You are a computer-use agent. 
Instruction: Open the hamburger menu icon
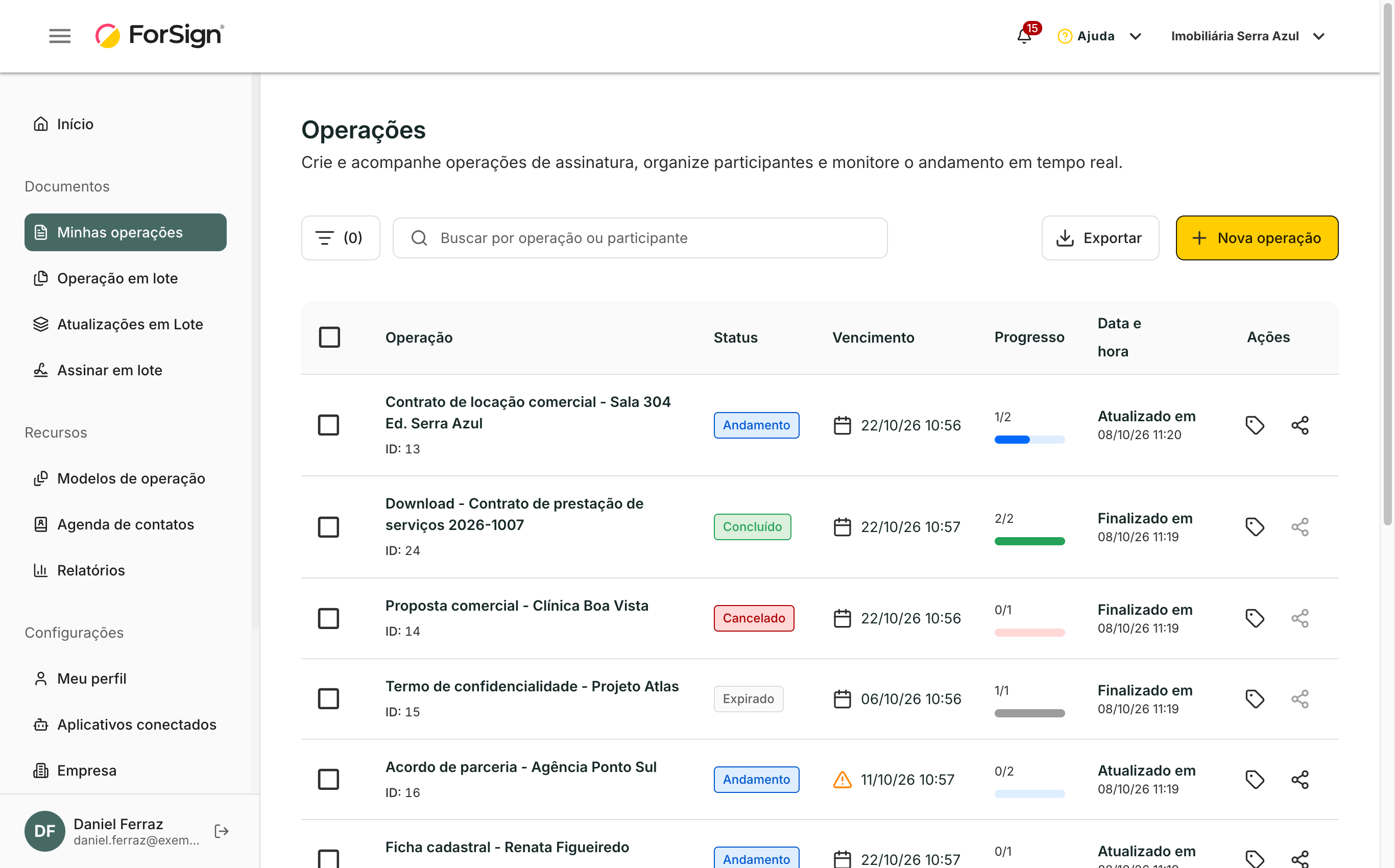tap(60, 36)
